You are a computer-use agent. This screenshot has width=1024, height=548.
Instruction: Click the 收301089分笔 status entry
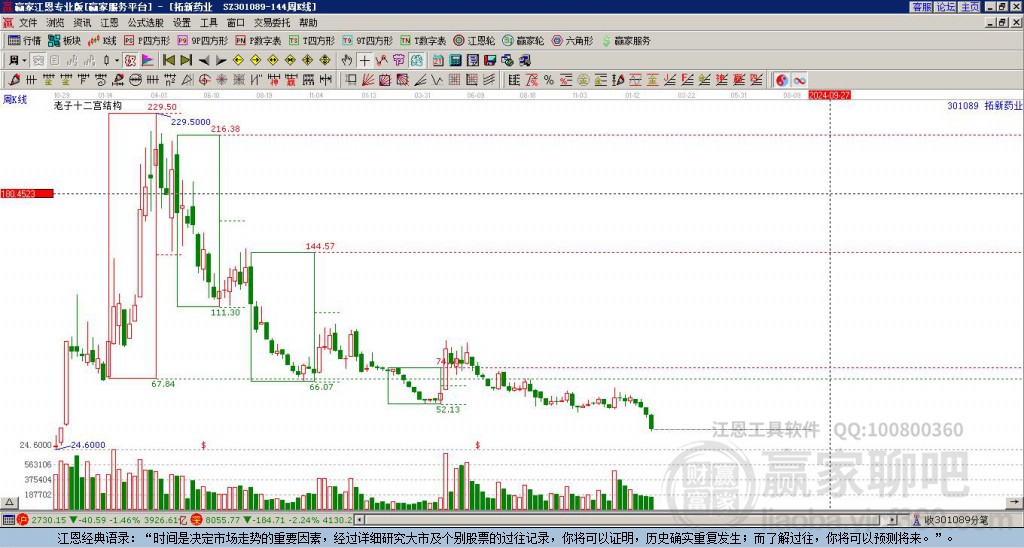click(x=956, y=520)
